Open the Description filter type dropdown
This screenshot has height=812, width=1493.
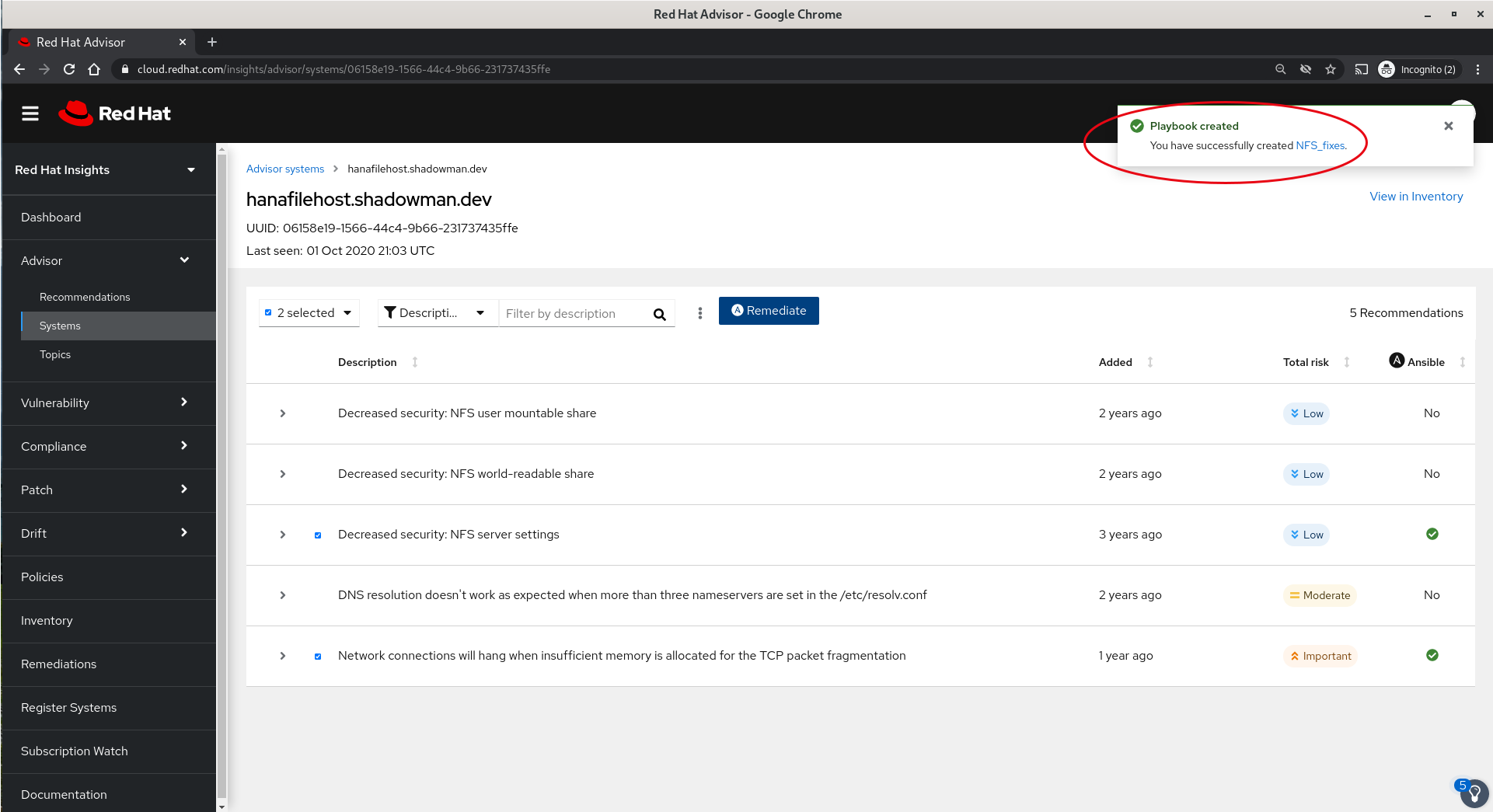pos(438,312)
